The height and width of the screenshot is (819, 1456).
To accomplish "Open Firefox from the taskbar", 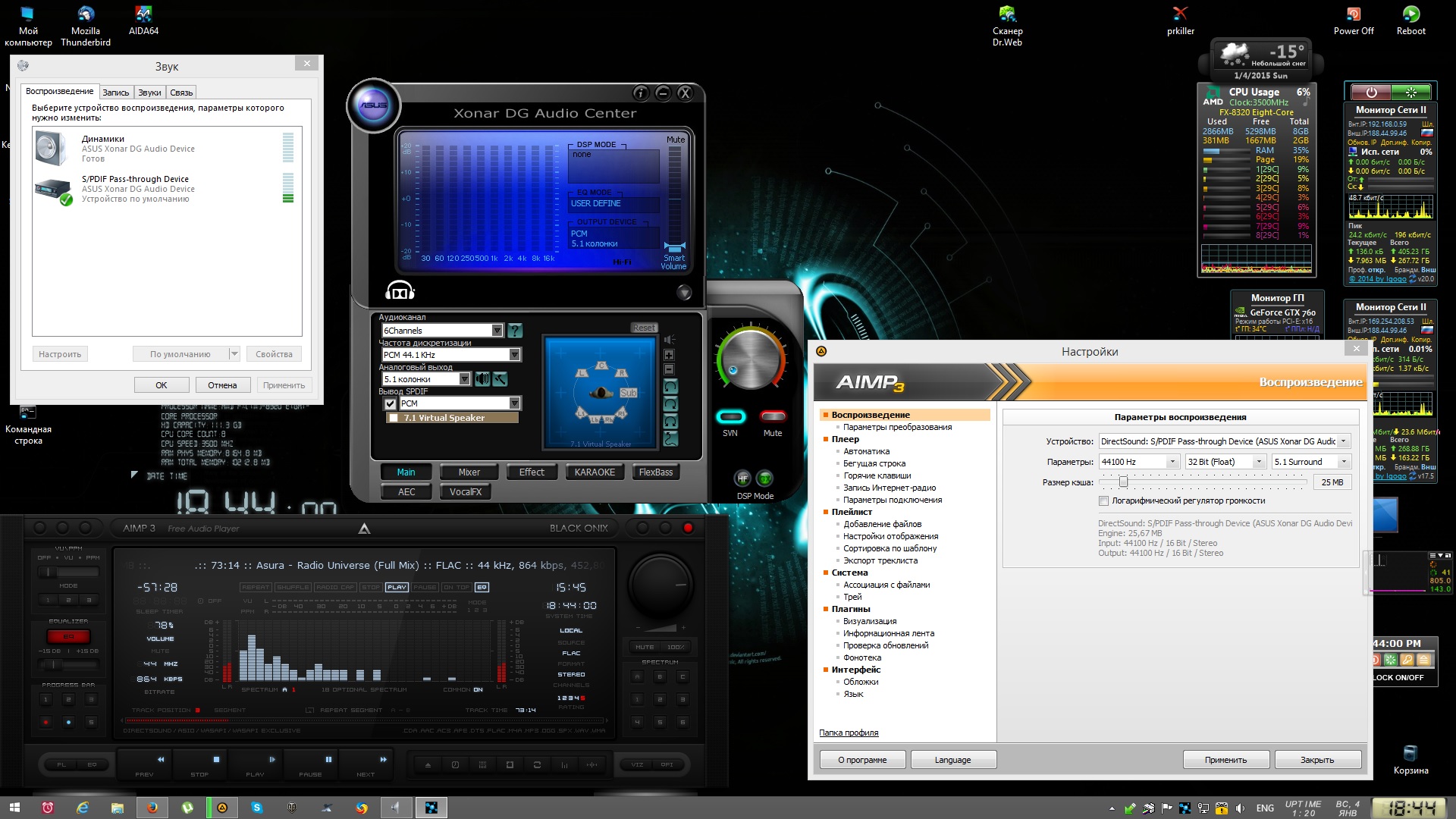I will tap(152, 808).
